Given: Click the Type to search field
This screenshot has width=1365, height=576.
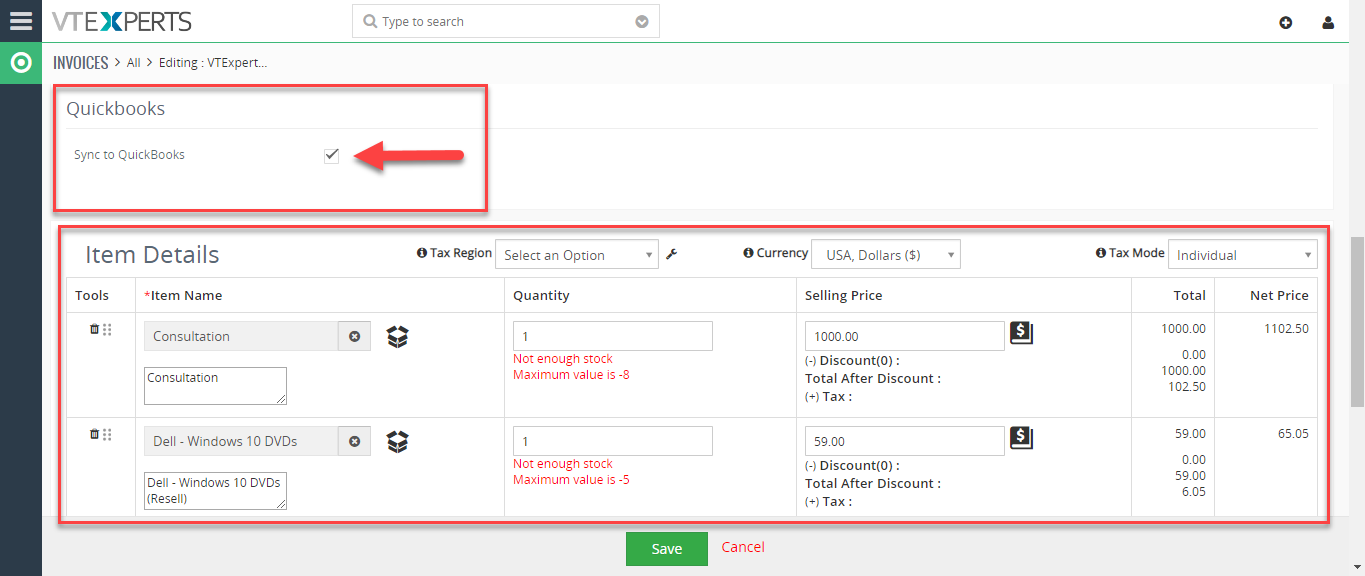Looking at the screenshot, I should tap(506, 21).
